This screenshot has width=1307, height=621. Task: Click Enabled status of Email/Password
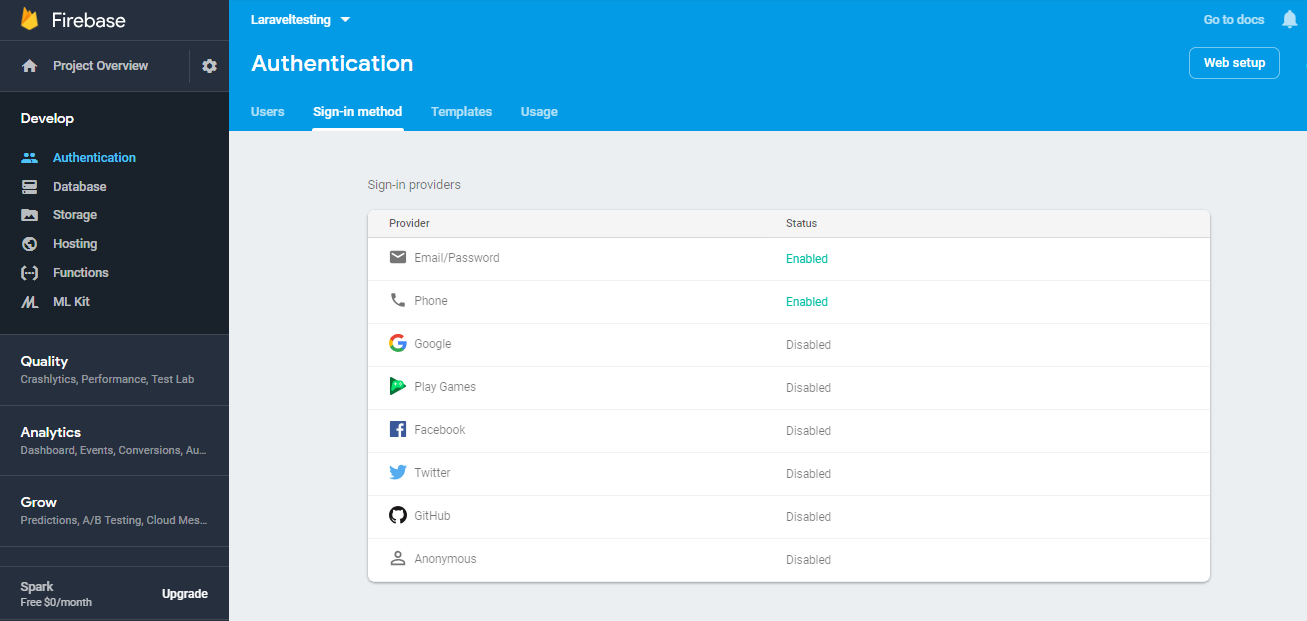click(807, 259)
